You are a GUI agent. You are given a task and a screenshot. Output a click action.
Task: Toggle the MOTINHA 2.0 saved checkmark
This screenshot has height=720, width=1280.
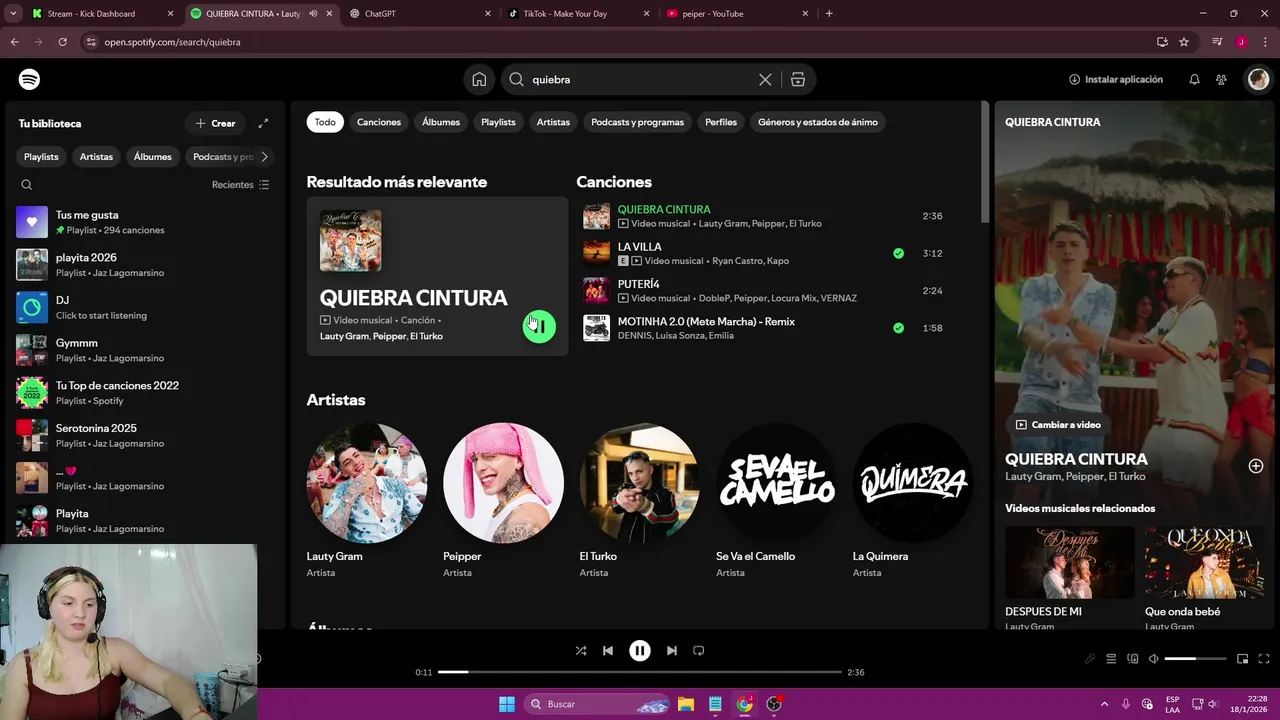[x=898, y=328]
